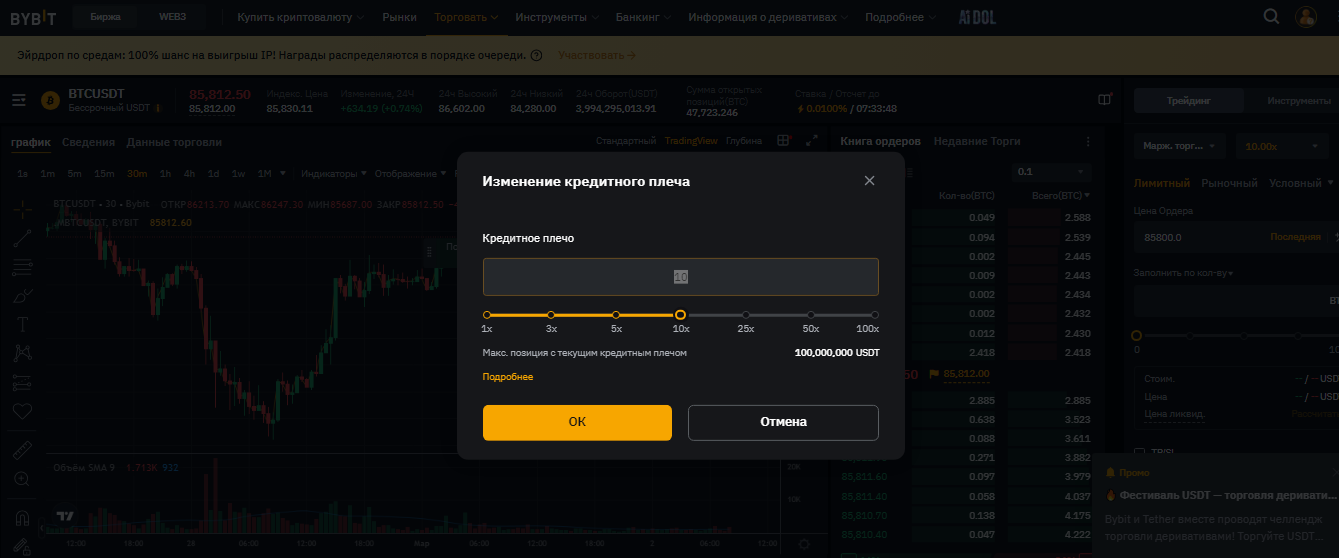This screenshot has width=1339, height=558.
Task: Open Заполнить по кол-ву dropdown
Action: coord(1183,273)
